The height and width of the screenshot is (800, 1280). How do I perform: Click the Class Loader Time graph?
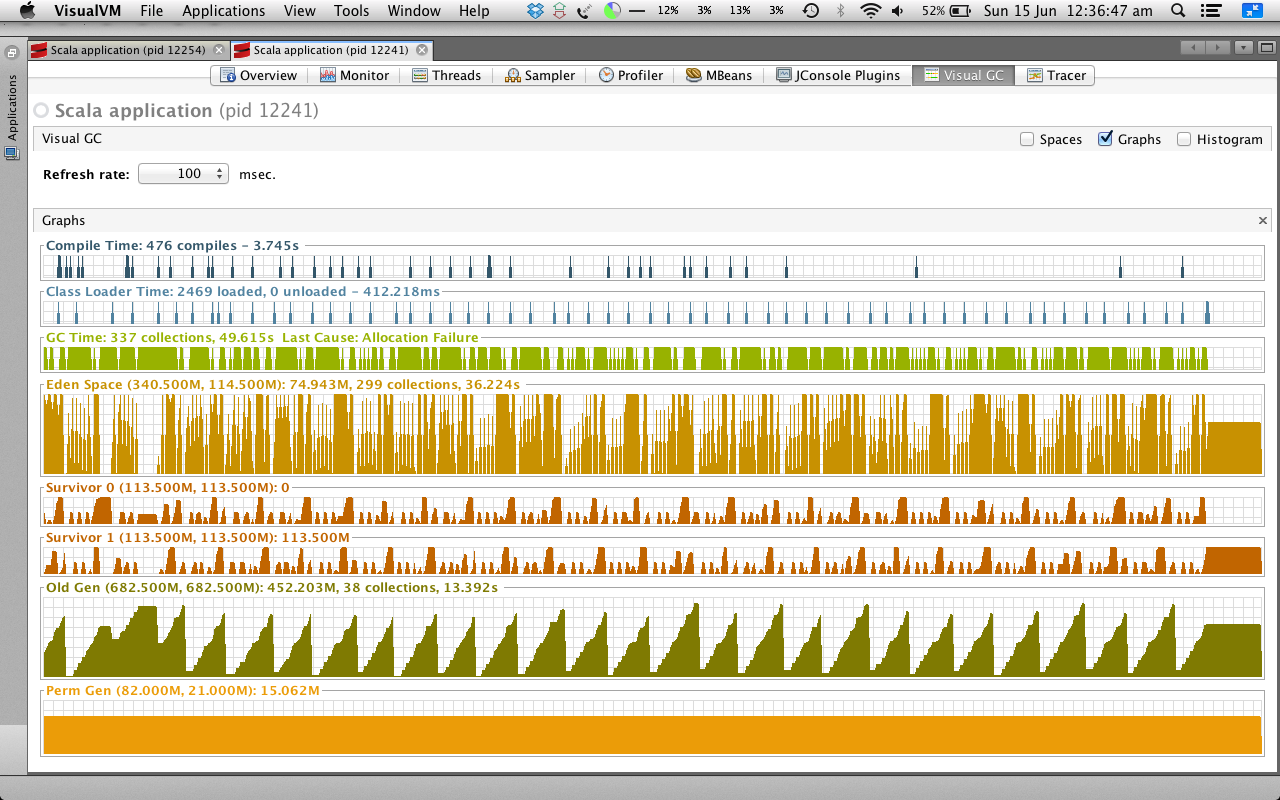652,313
